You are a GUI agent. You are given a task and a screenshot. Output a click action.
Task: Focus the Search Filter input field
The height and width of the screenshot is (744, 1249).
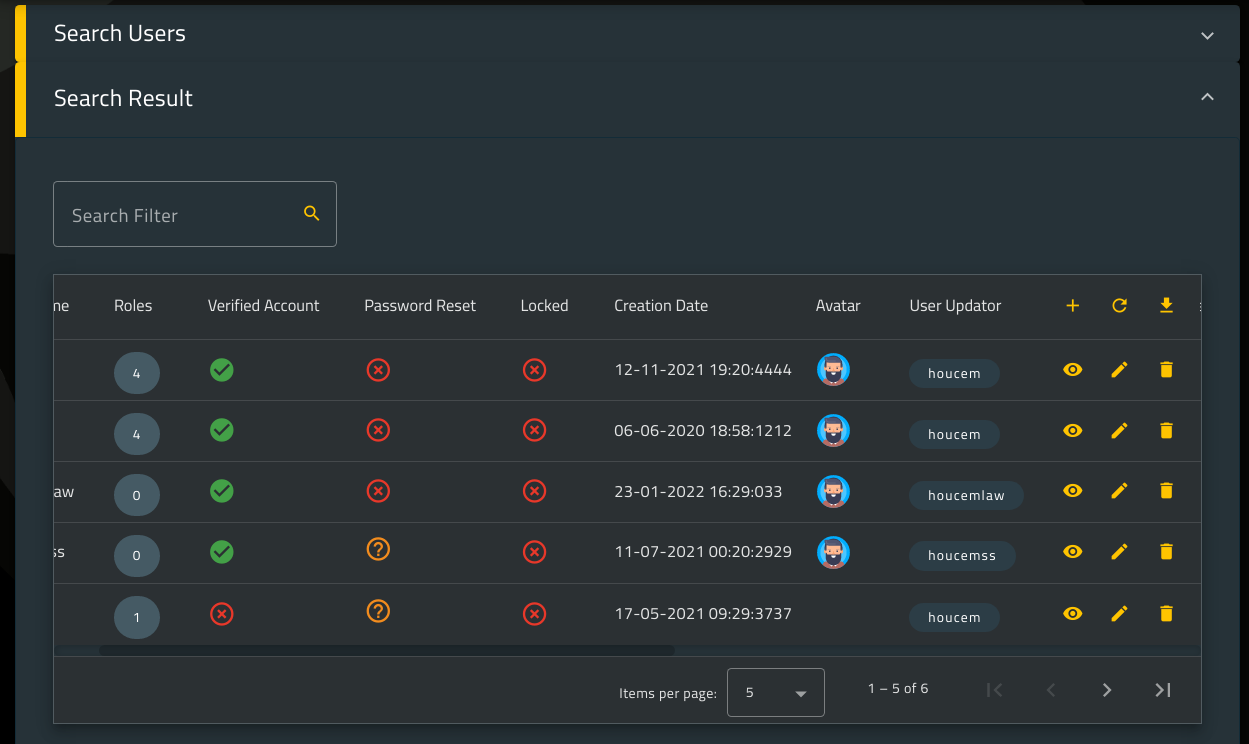(195, 214)
